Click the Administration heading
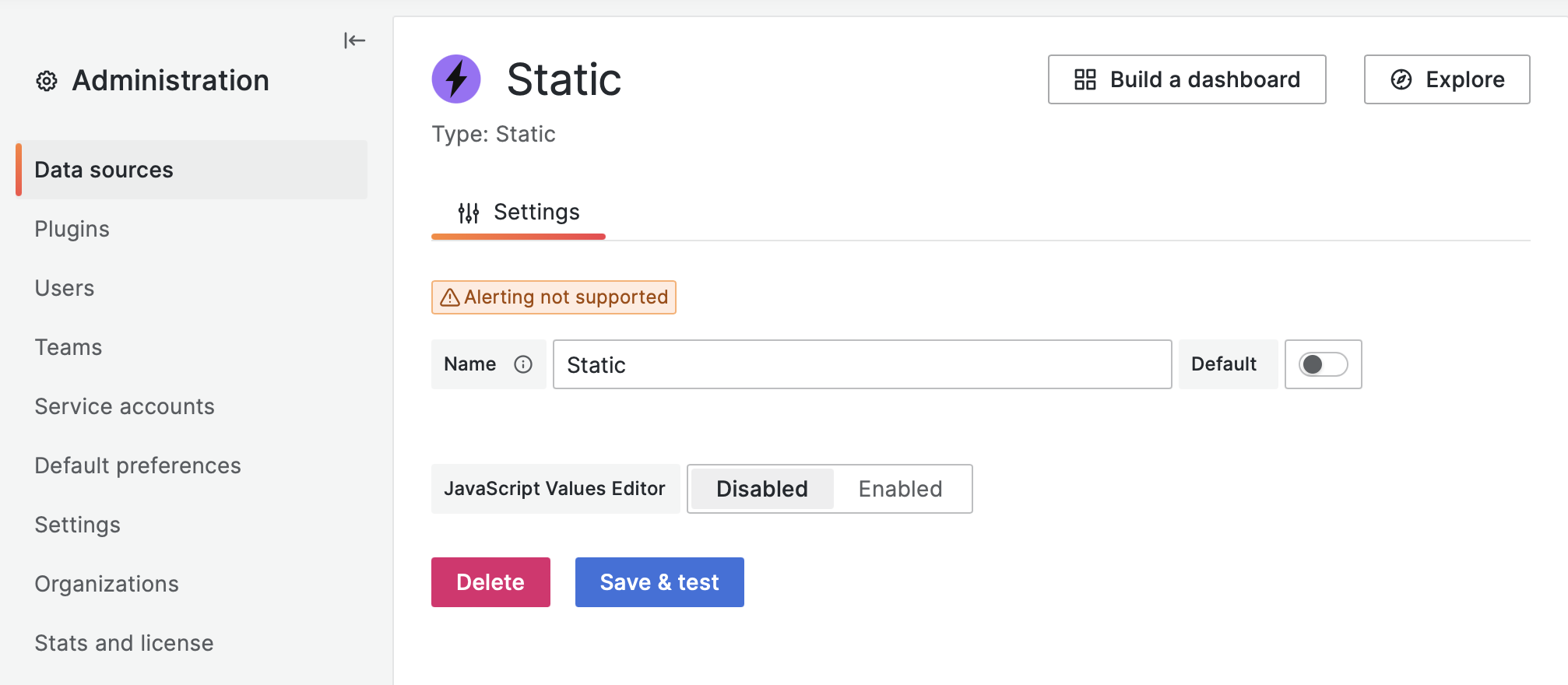 tap(171, 81)
